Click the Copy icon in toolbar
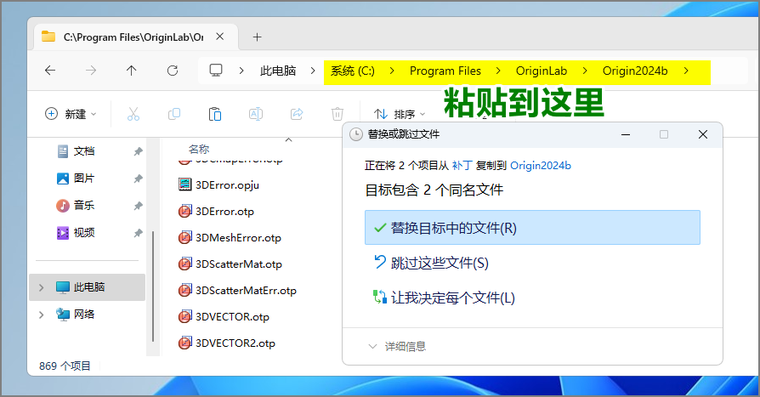 click(x=174, y=114)
